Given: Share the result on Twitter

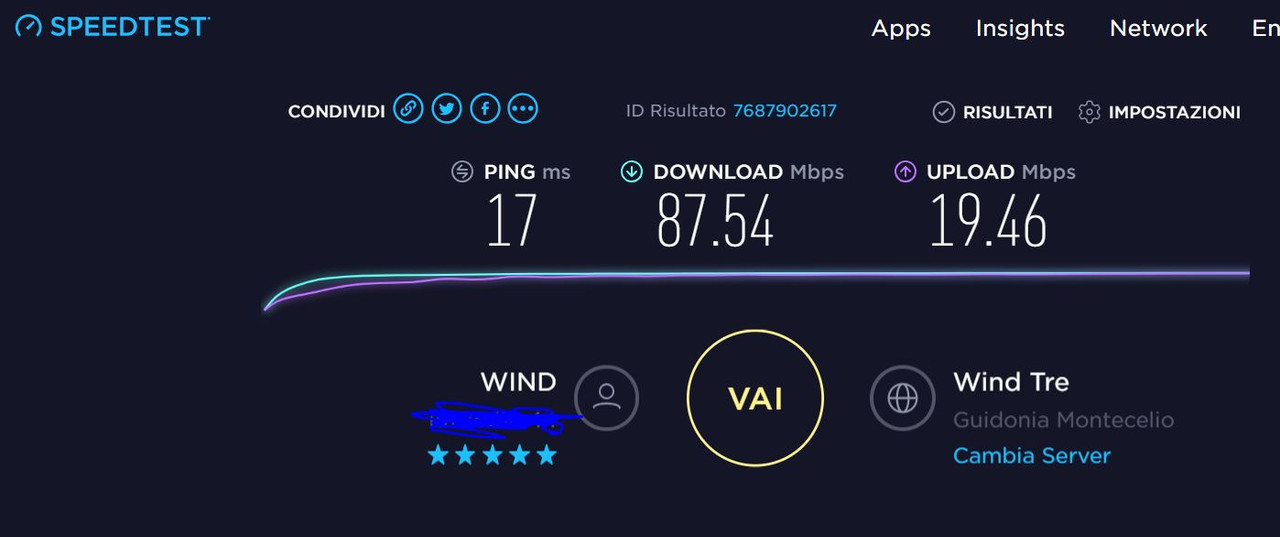Looking at the screenshot, I should (446, 108).
